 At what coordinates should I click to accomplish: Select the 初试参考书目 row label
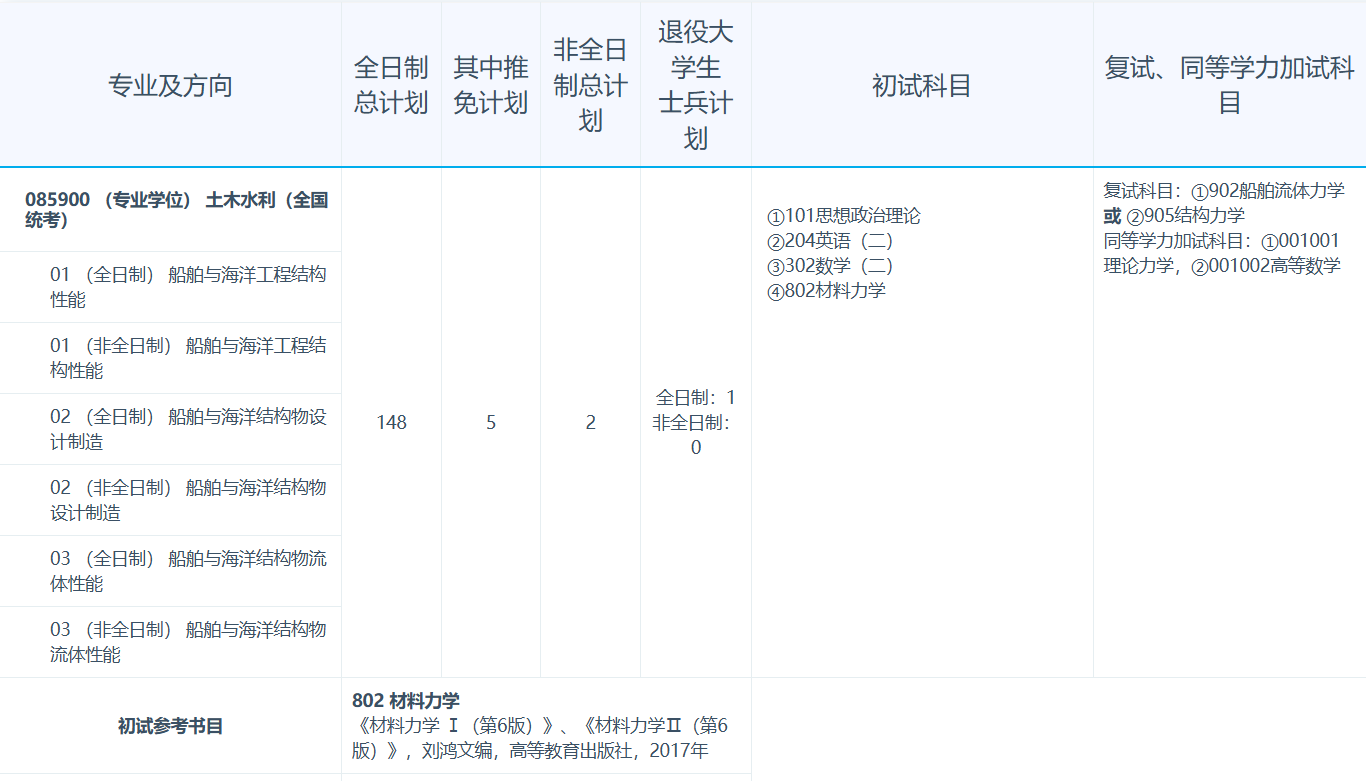[x=170, y=725]
